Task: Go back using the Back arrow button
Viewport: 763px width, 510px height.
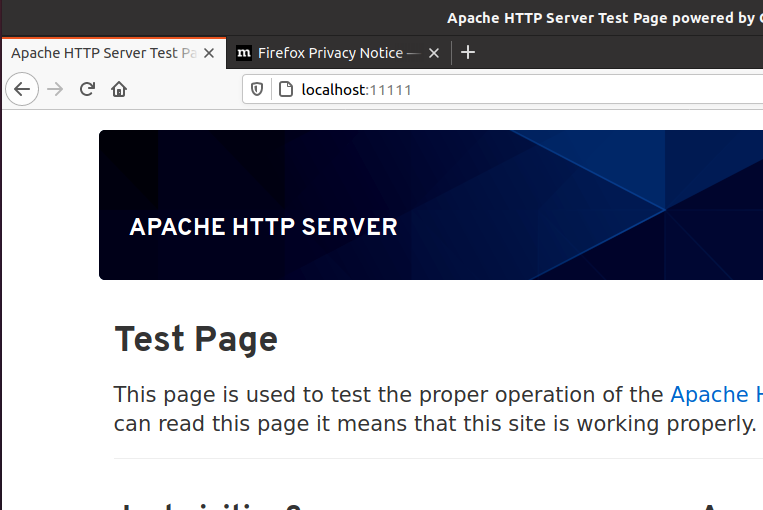Action: [22, 89]
